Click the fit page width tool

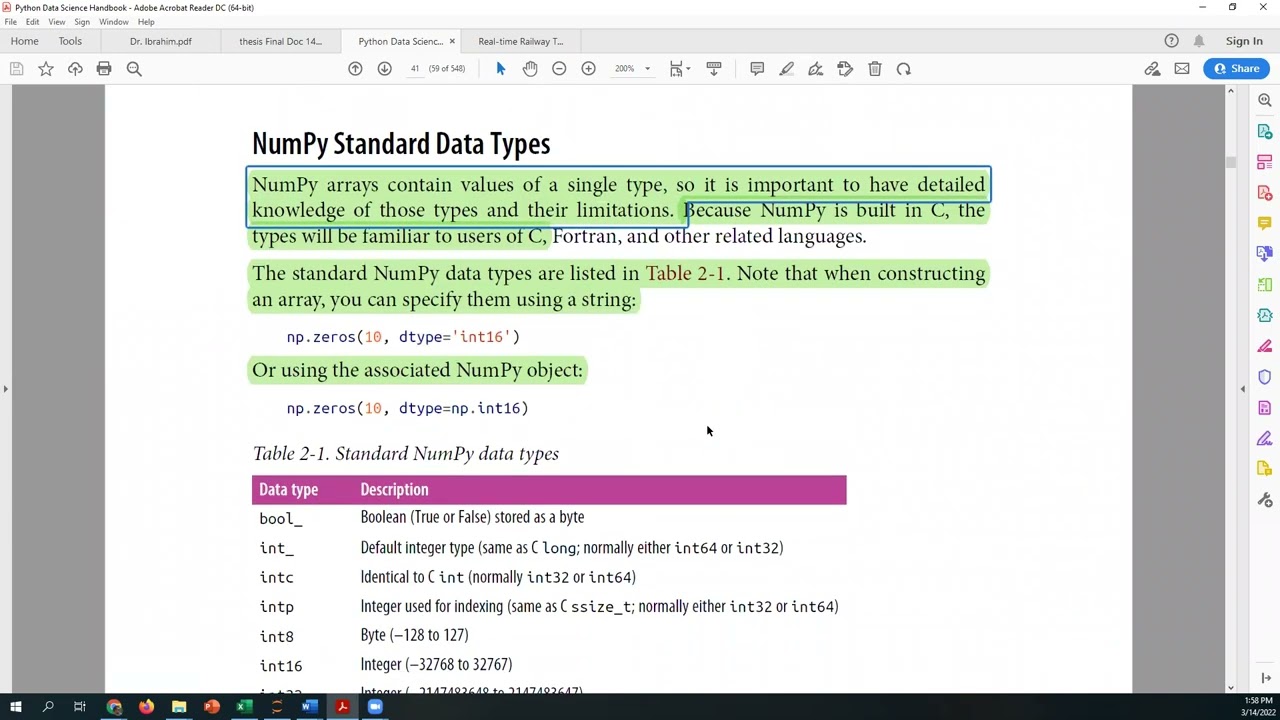[x=676, y=69]
